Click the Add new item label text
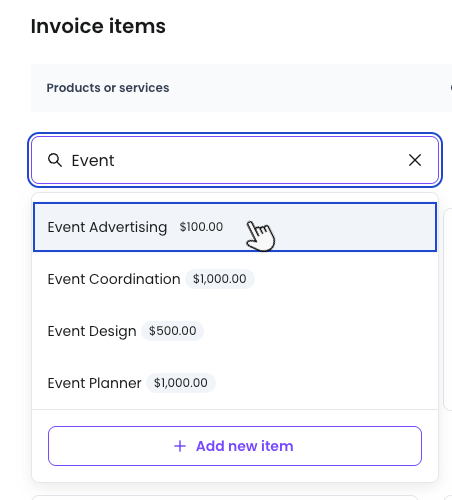 point(245,446)
